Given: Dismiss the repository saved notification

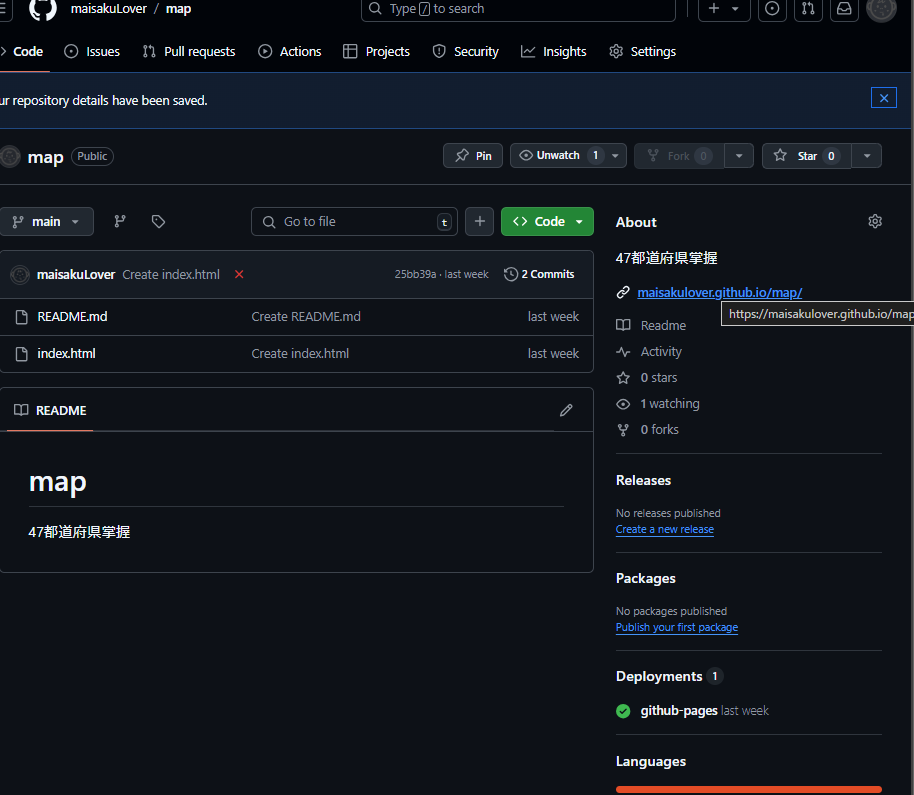Looking at the screenshot, I should point(884,98).
